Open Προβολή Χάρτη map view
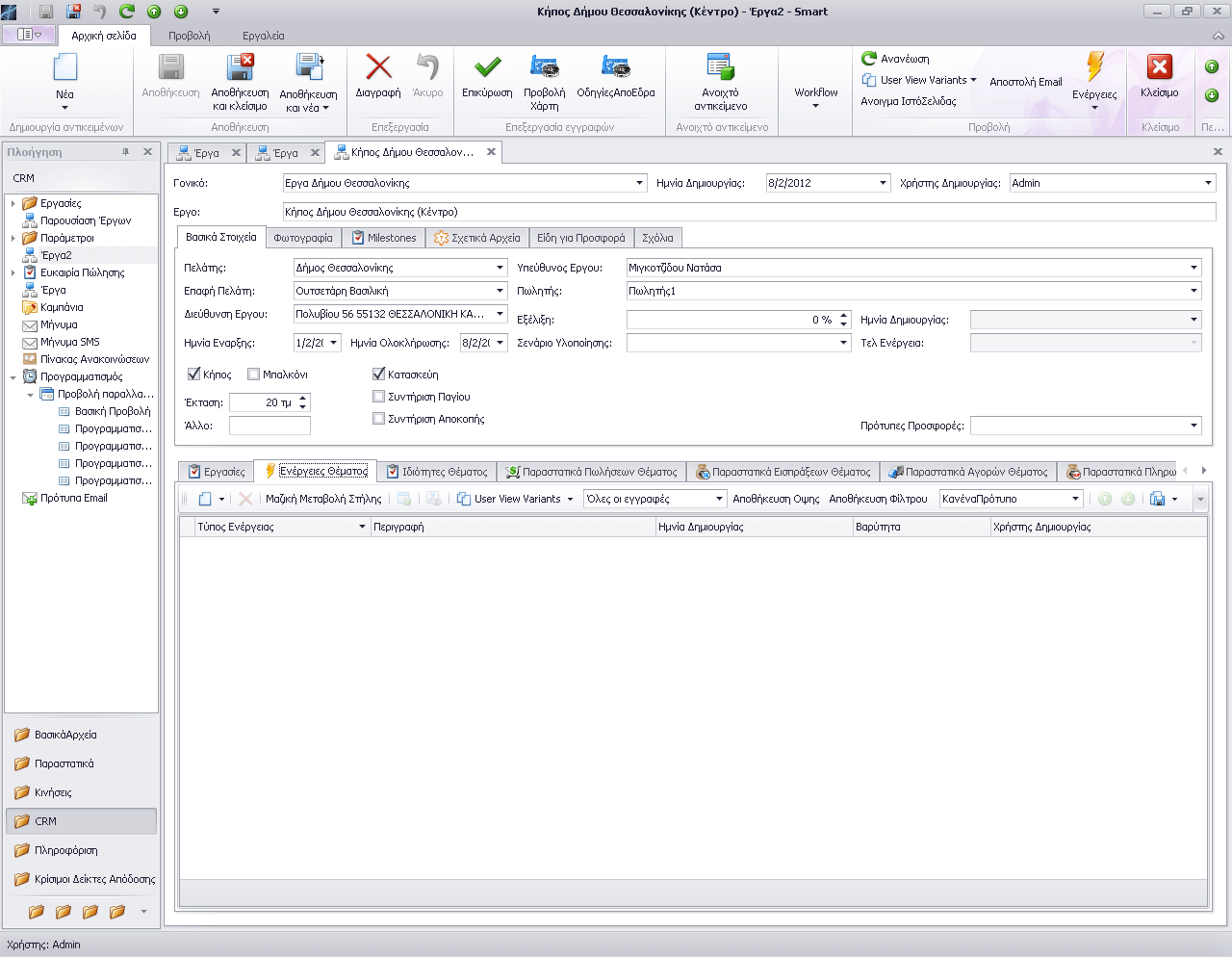The width and height of the screenshot is (1232, 957). click(x=544, y=67)
